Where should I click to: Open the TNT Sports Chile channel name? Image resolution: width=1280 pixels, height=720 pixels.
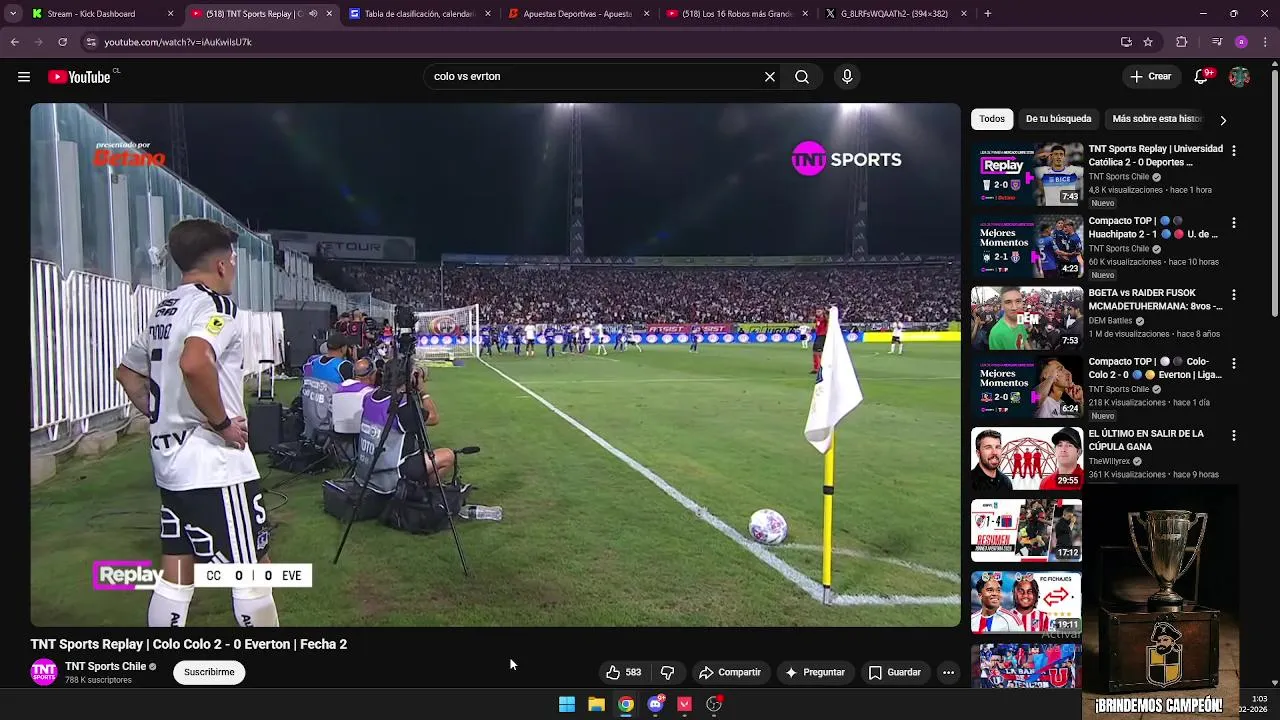pos(106,666)
